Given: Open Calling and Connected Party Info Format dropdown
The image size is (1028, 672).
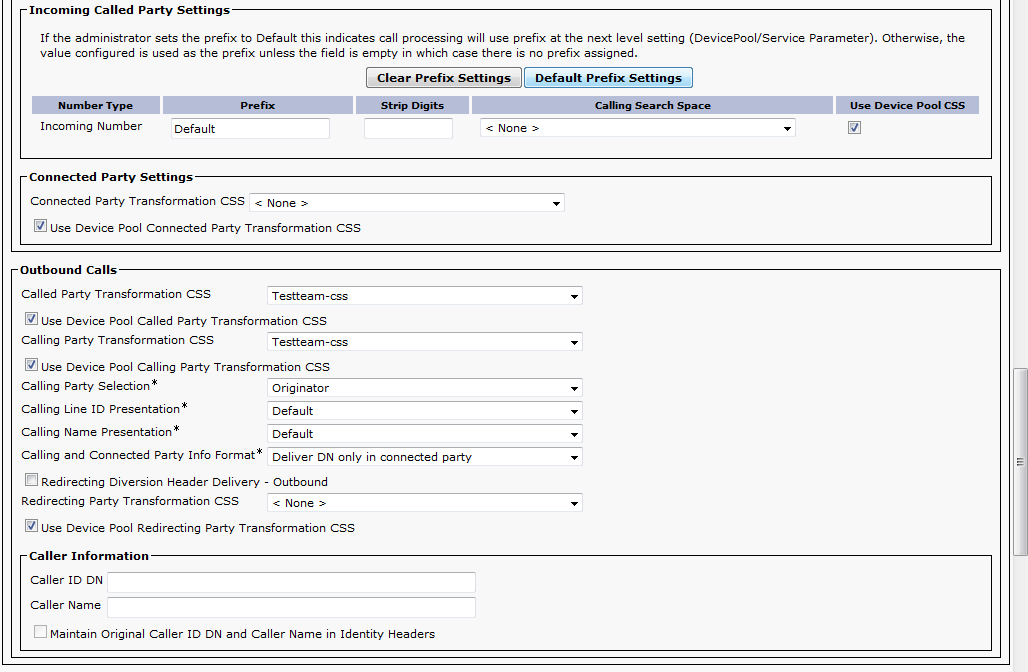Looking at the screenshot, I should pos(425,457).
